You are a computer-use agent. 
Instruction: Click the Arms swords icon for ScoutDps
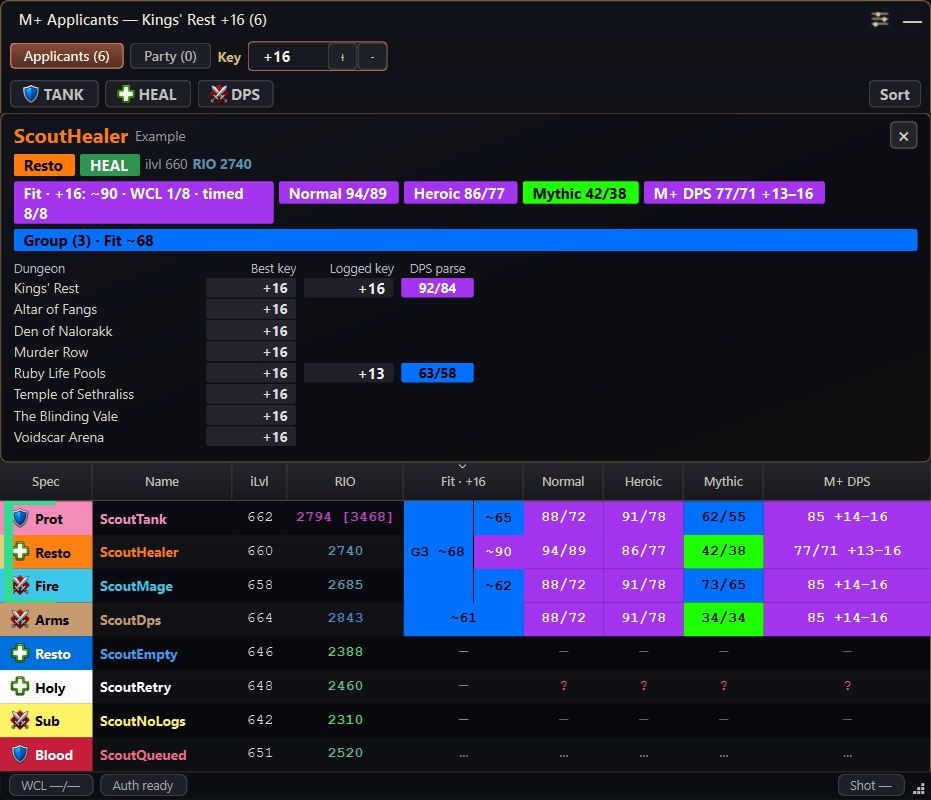(x=20, y=619)
